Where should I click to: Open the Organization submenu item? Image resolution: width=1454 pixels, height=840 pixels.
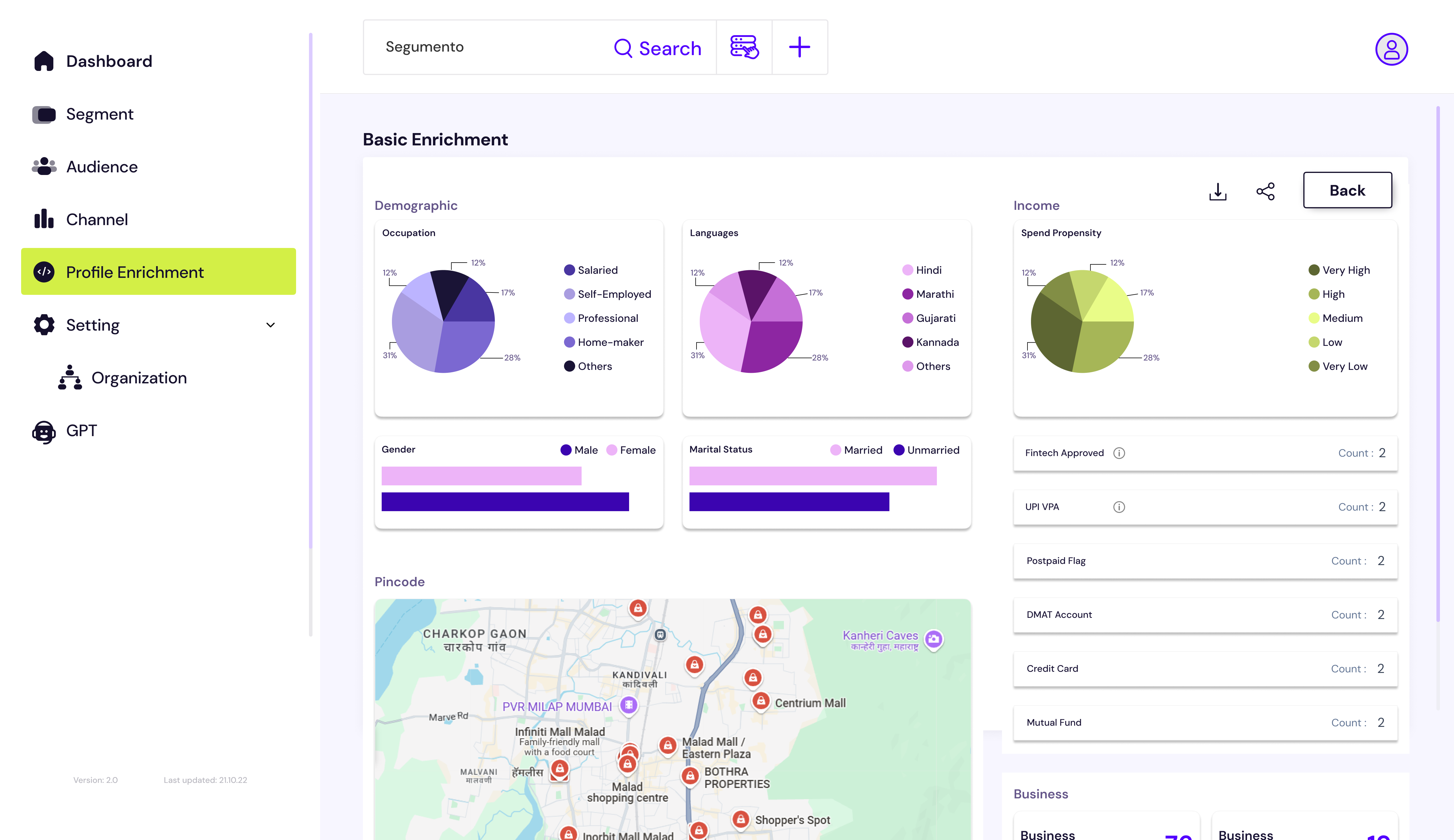tap(138, 378)
